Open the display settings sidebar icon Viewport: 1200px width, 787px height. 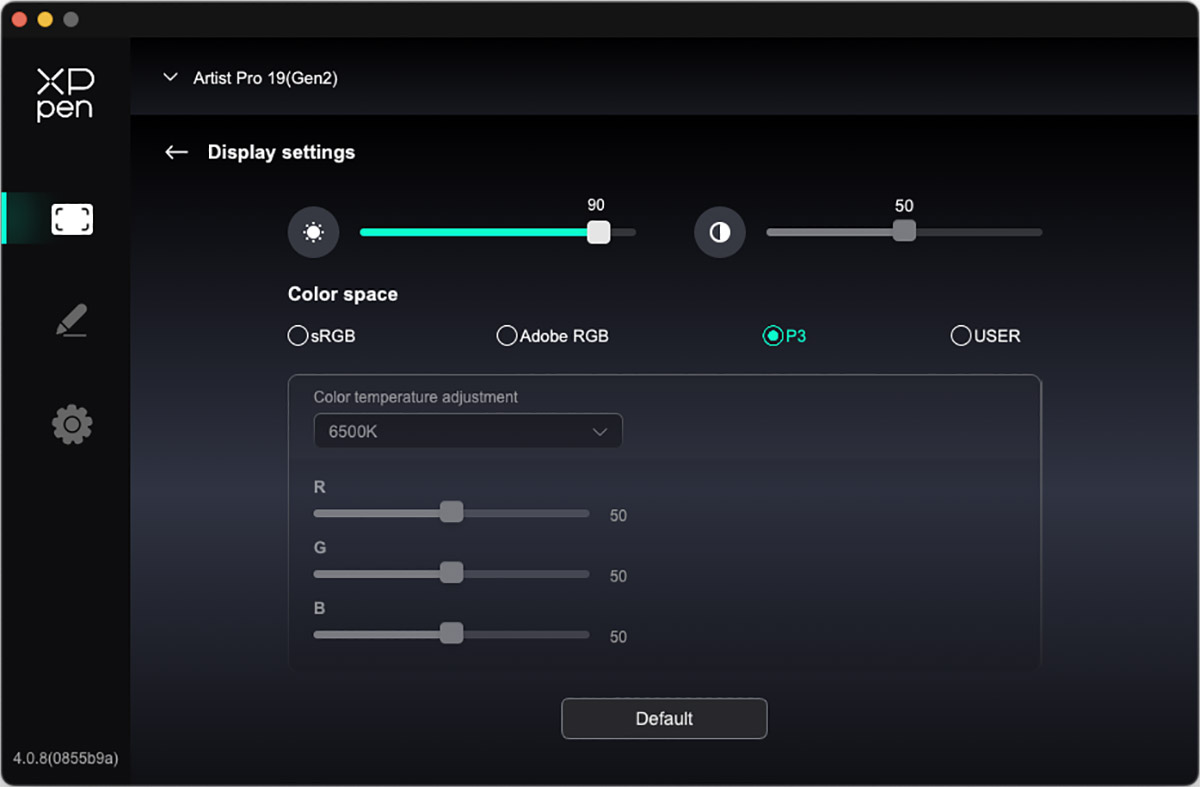(x=72, y=219)
